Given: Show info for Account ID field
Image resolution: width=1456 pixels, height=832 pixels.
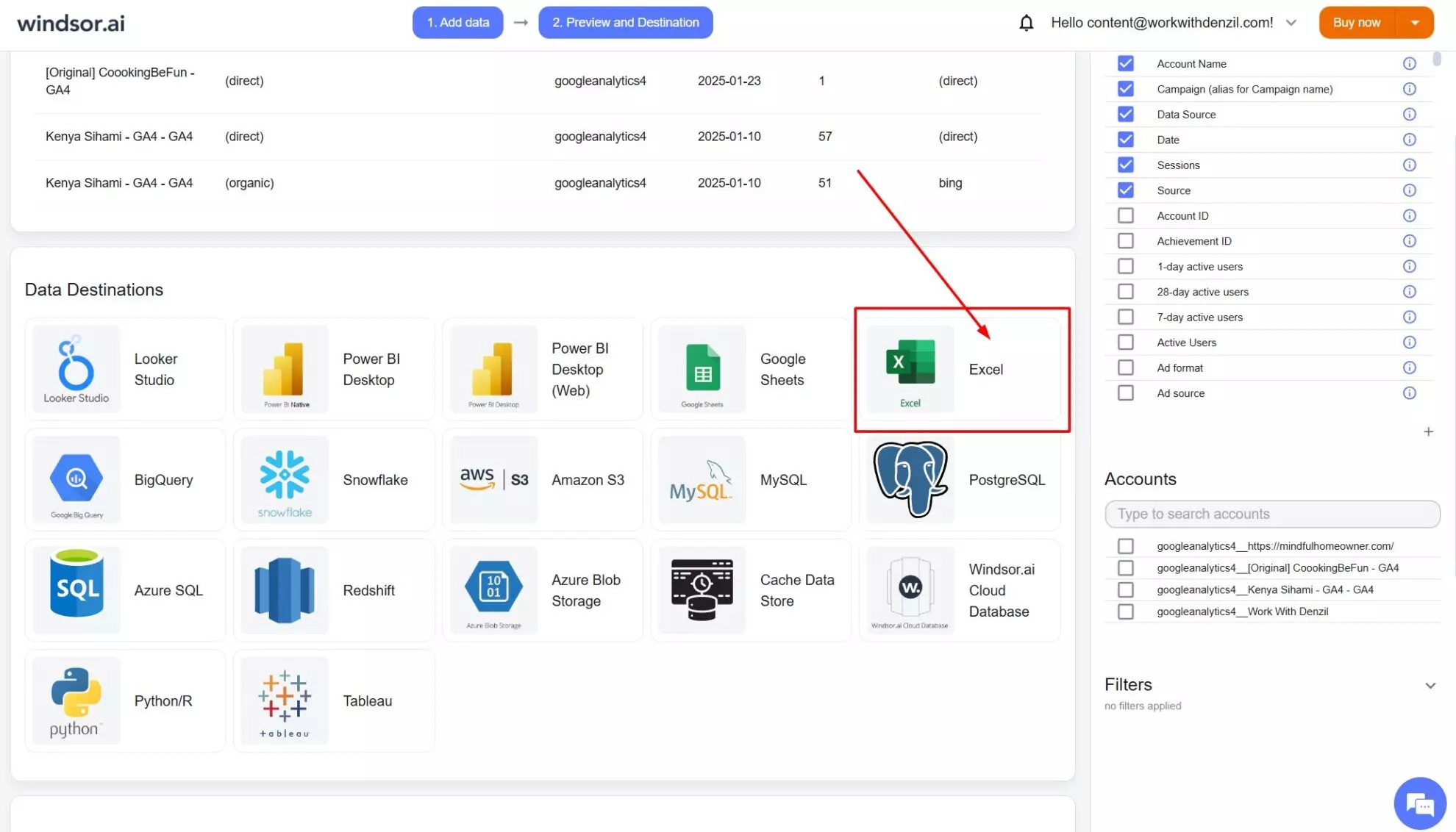Looking at the screenshot, I should 1409,215.
